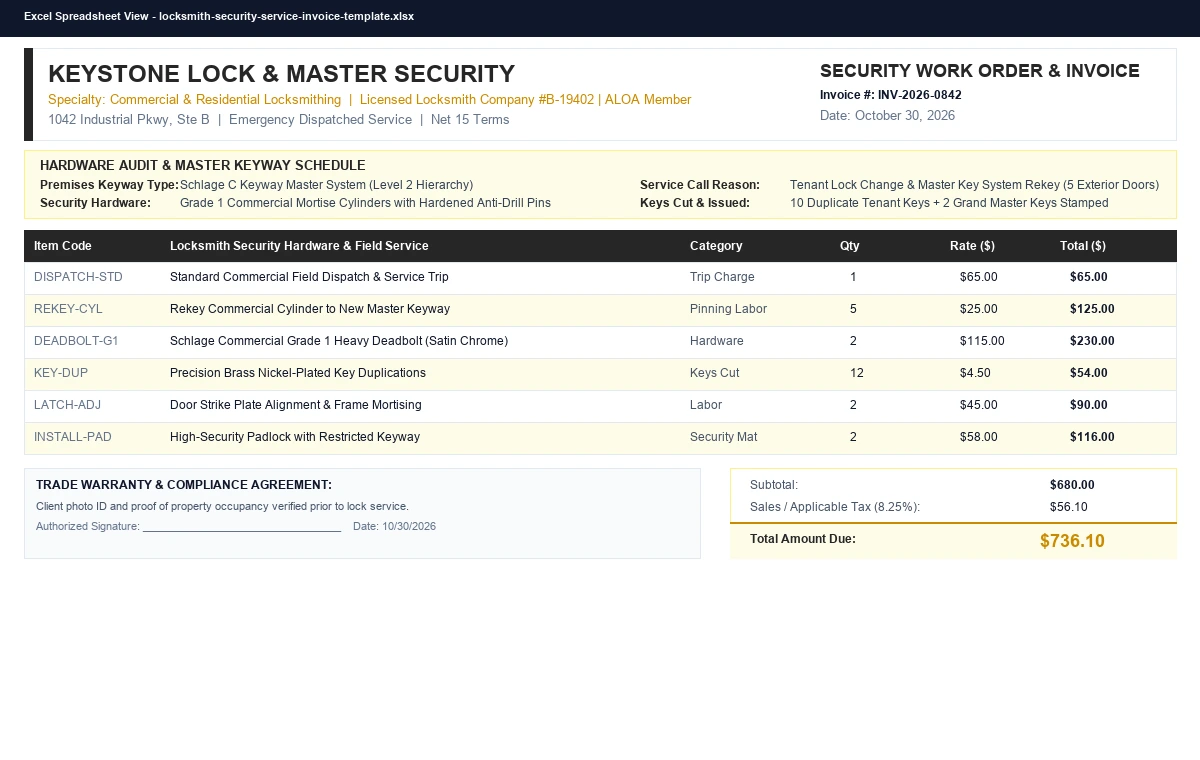Click the Keys Cut category cell
This screenshot has height=760, width=1200.
pyautogui.click(x=715, y=373)
